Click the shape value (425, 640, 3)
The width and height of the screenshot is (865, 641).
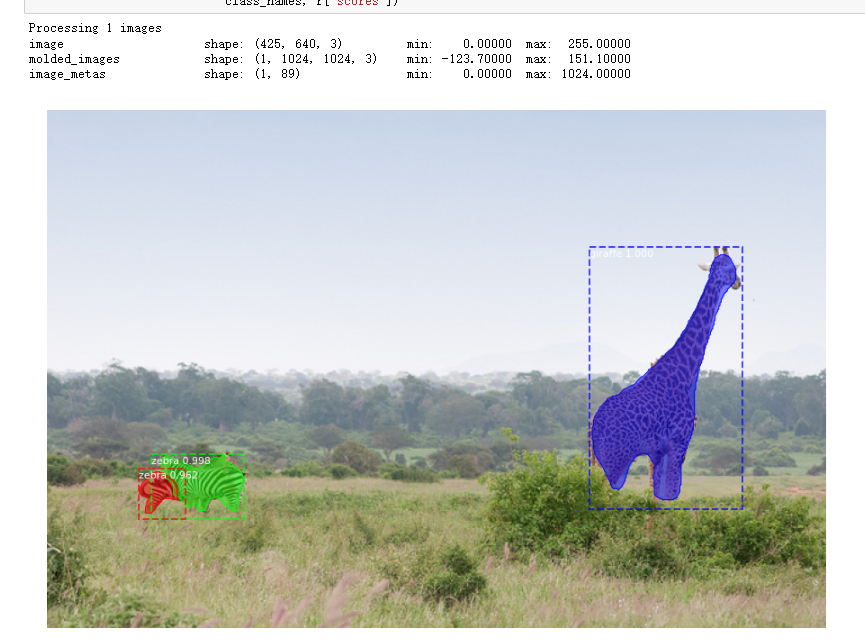click(x=298, y=44)
